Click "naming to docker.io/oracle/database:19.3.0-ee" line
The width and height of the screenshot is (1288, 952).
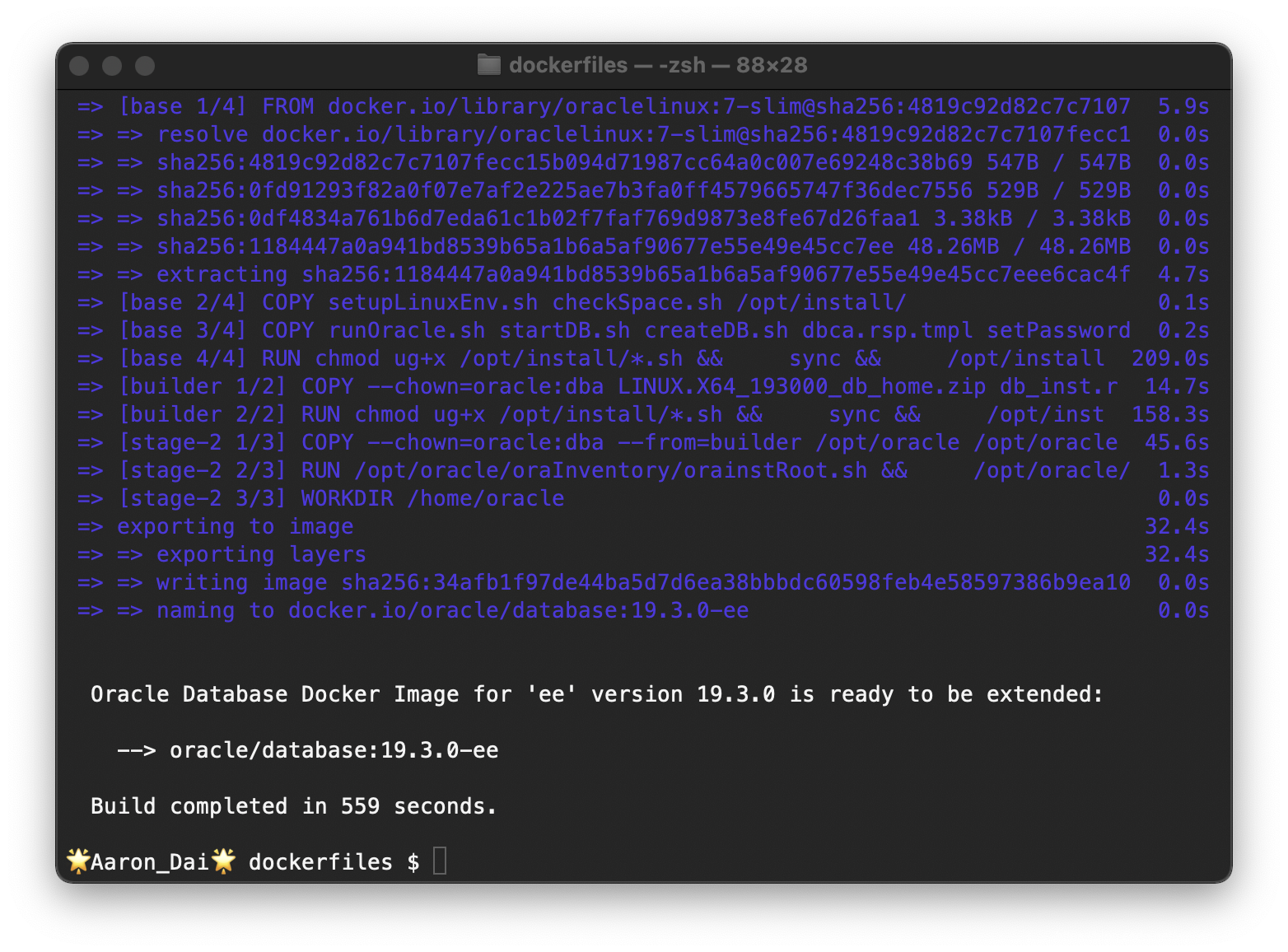(x=643, y=611)
